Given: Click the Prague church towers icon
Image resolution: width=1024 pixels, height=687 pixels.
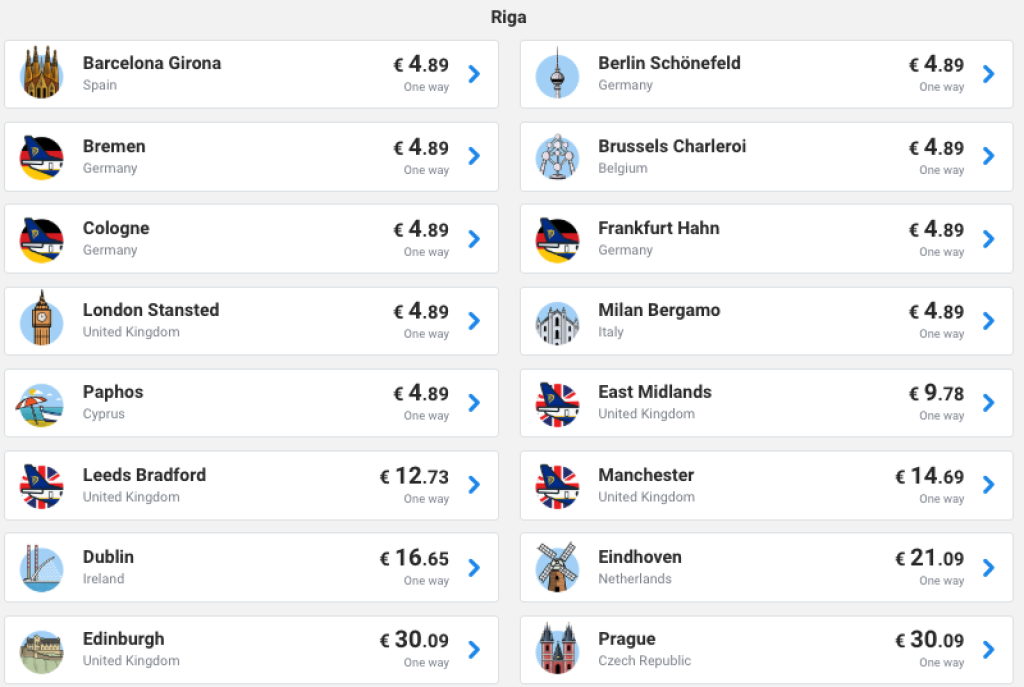Looking at the screenshot, I should [557, 649].
